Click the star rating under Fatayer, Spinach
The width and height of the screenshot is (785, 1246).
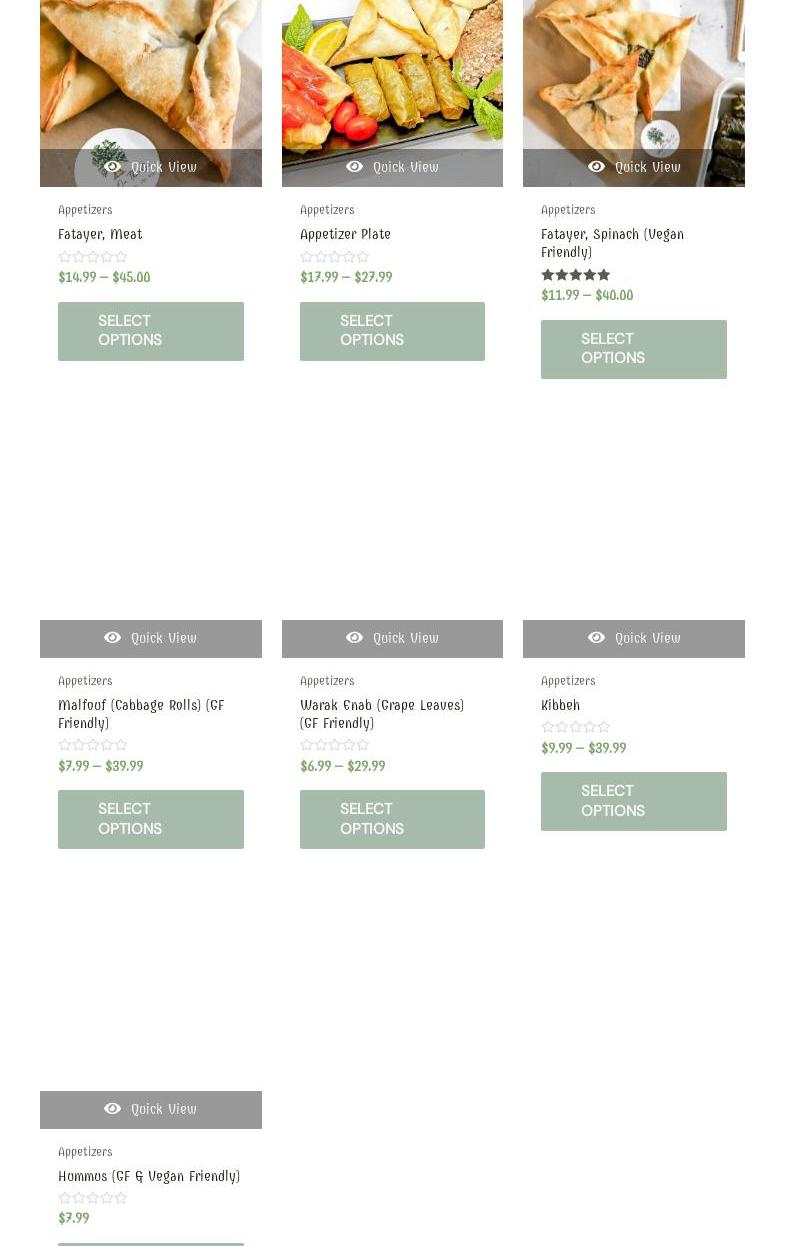tap(576, 275)
